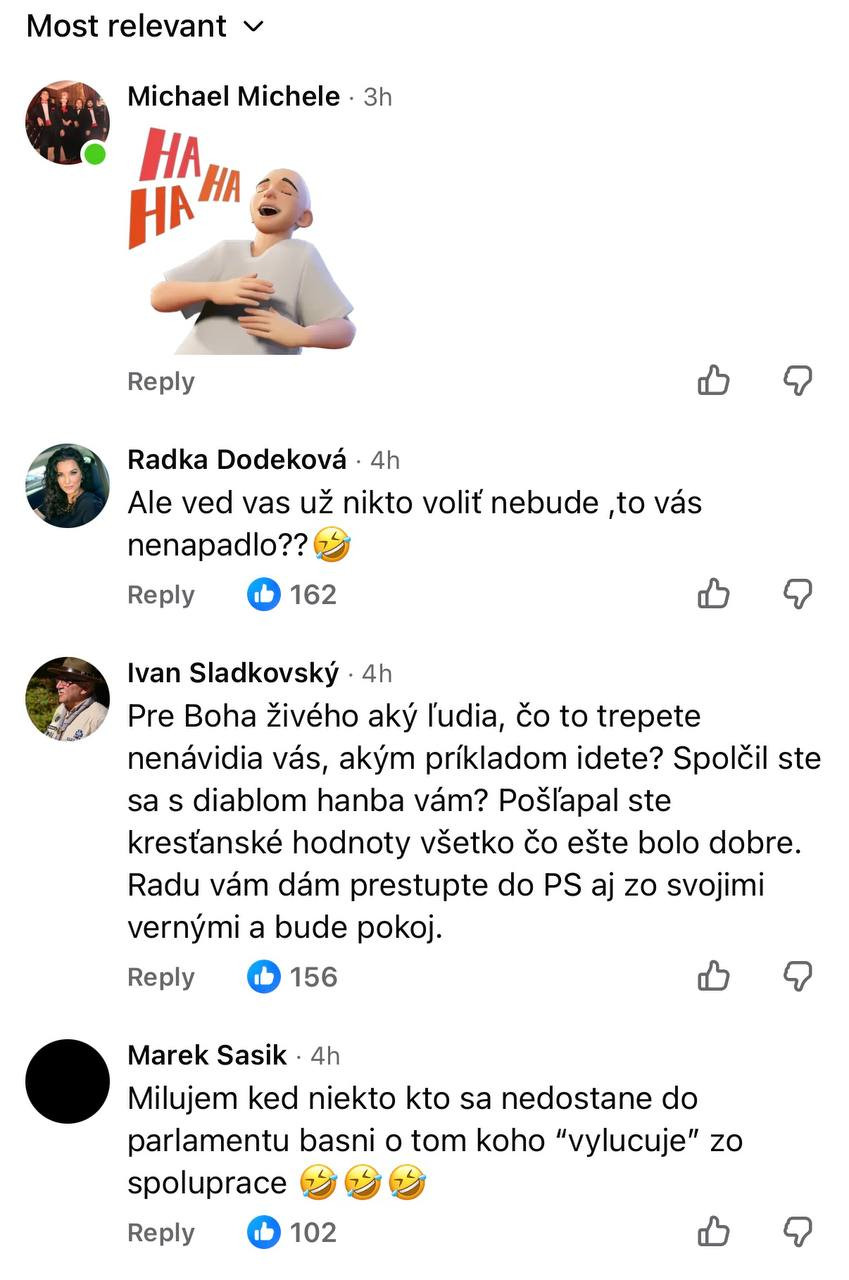The image size is (849, 1280).
Task: Dislike Michael Michele's HAHA sticker comment
Action: tap(796, 380)
